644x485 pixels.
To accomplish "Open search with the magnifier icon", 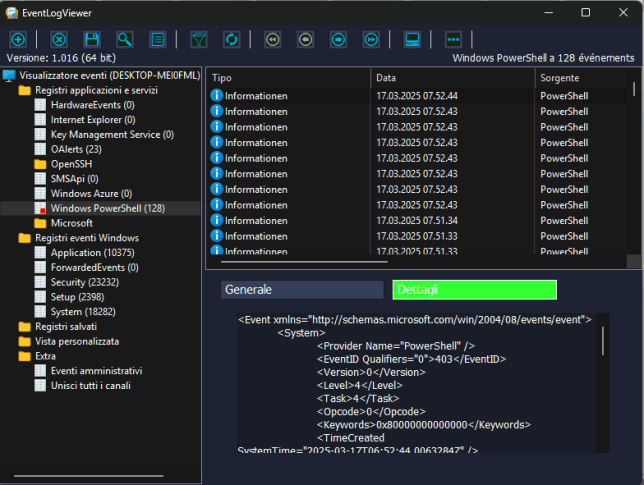I will tap(124, 39).
